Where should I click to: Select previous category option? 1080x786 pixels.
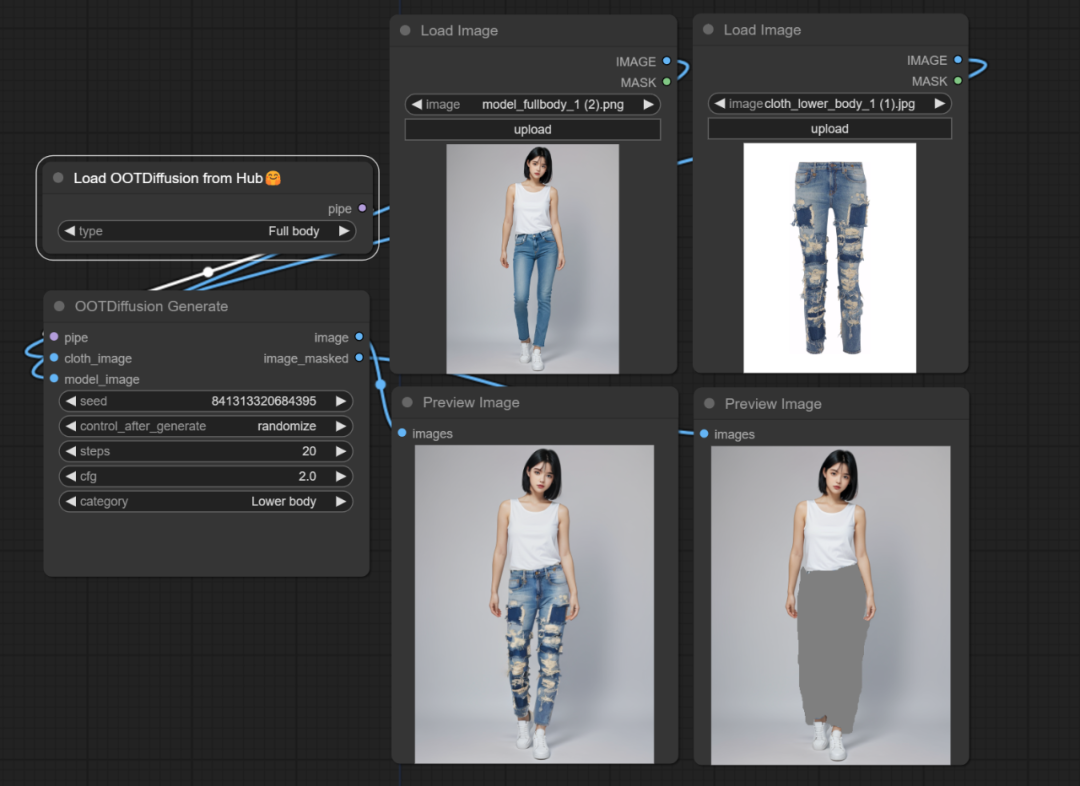(71, 501)
